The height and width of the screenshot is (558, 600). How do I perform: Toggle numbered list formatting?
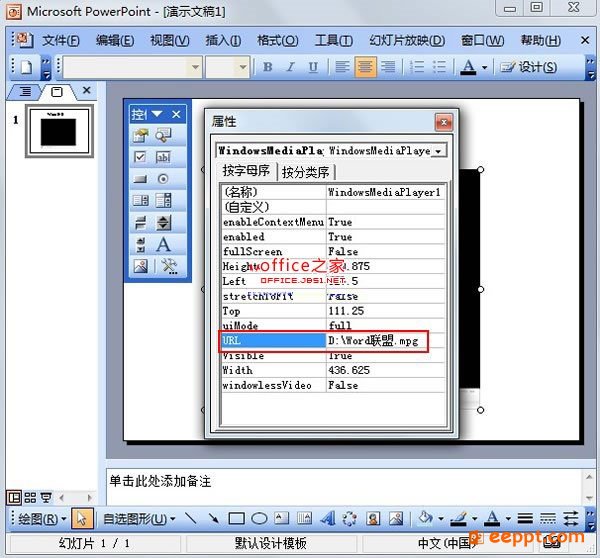point(417,67)
